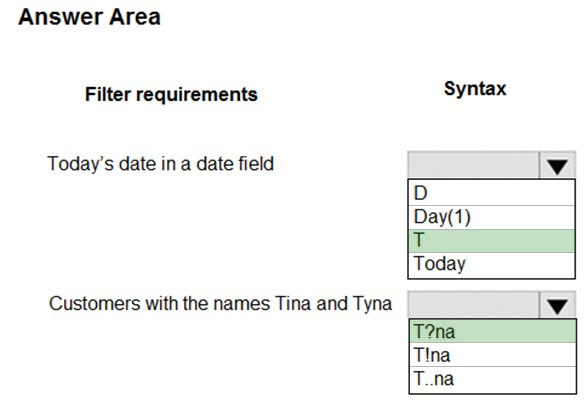Pick the T..na filter option
Screen dimensions: 588x404
(492, 379)
